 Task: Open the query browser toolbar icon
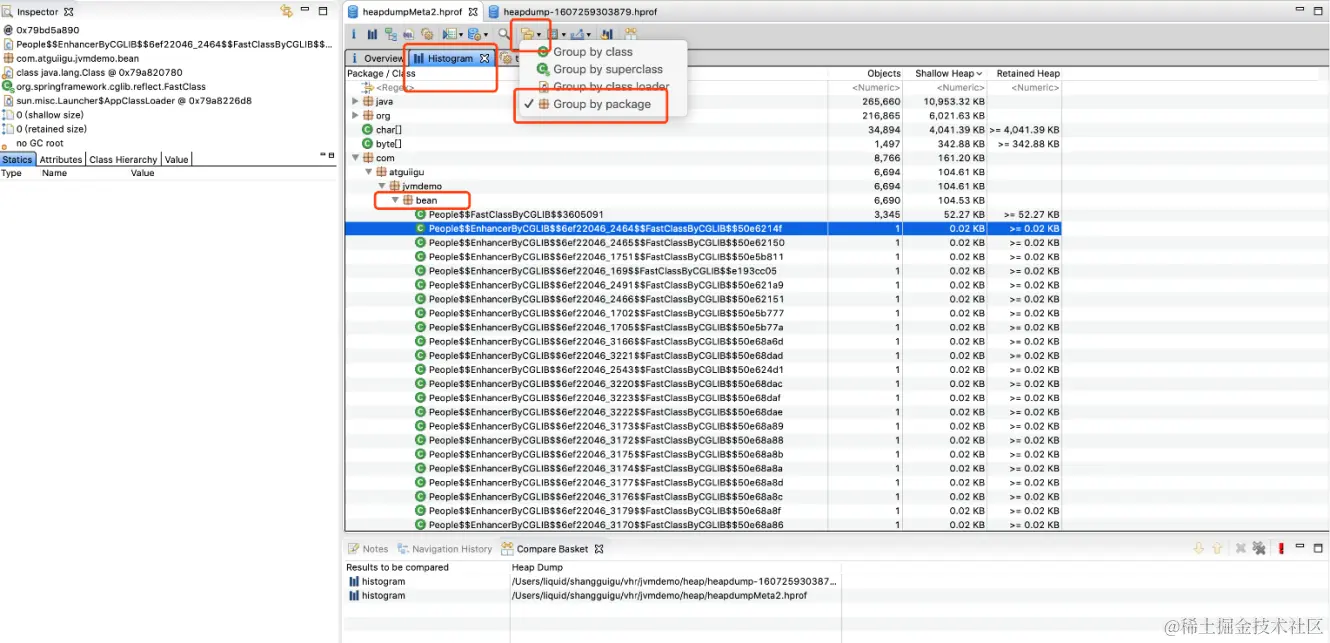pos(474,34)
